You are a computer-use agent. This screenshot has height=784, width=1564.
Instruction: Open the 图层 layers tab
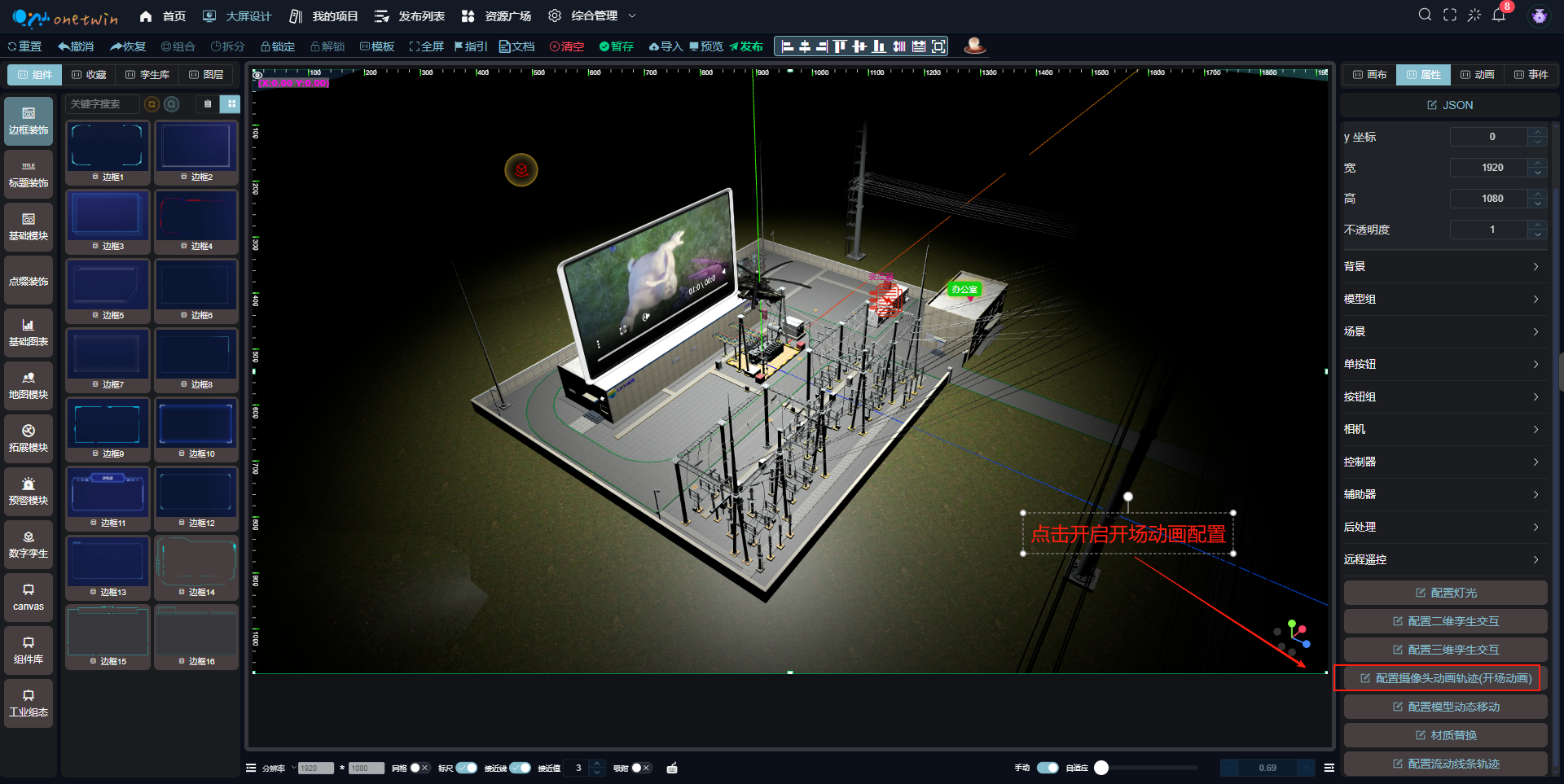tap(206, 75)
